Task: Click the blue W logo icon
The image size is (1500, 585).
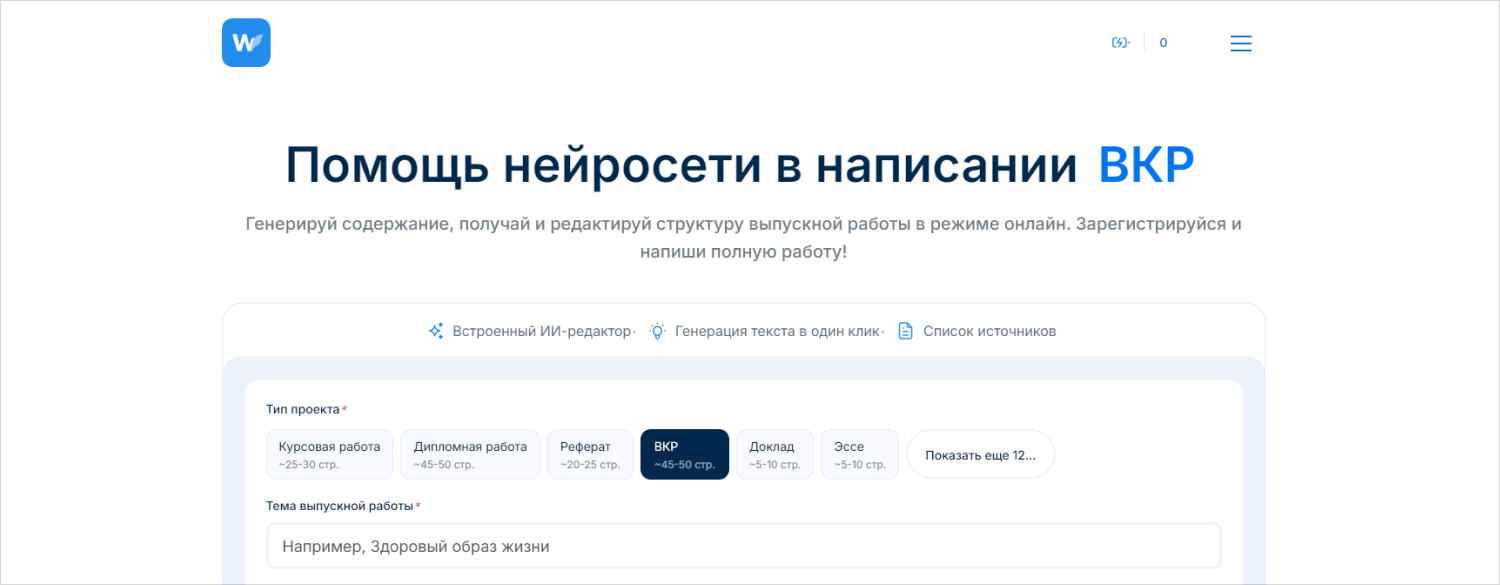Action: (246, 43)
